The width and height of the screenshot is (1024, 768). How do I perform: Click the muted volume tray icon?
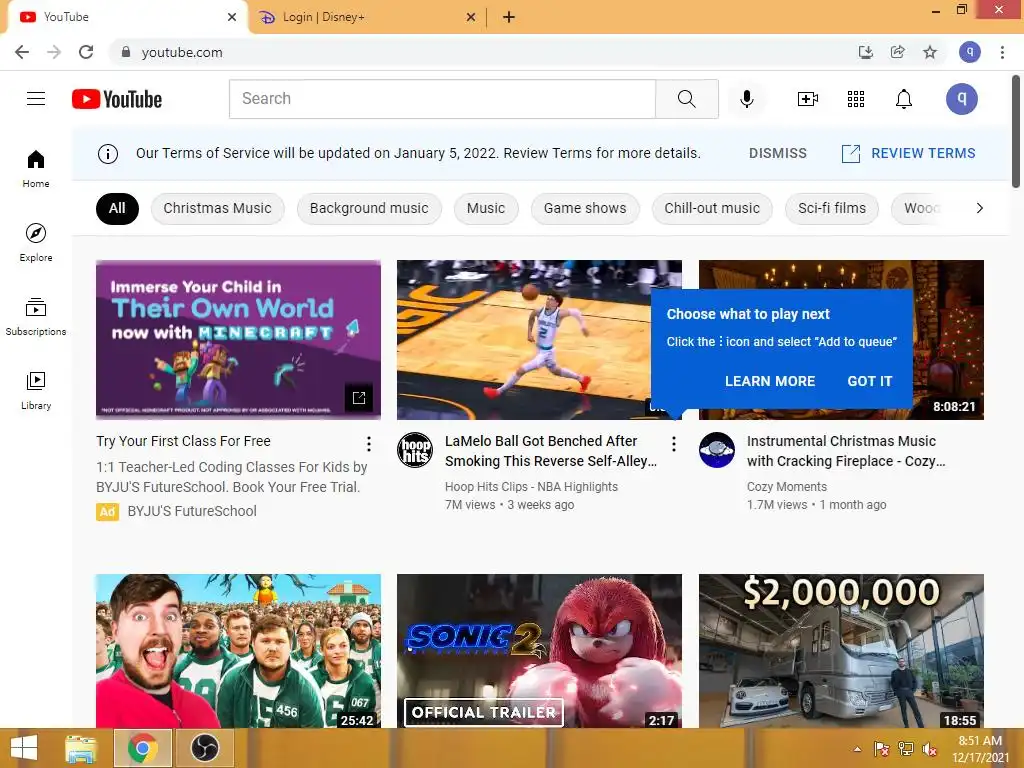(930, 749)
